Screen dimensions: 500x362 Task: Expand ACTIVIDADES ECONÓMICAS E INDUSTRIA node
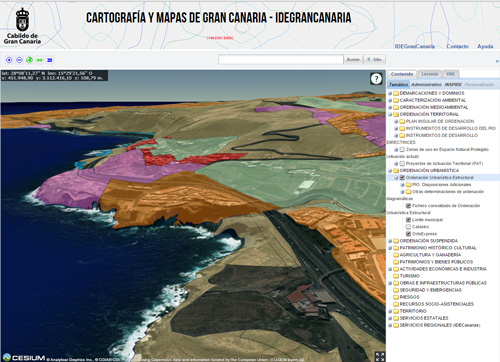390,269
